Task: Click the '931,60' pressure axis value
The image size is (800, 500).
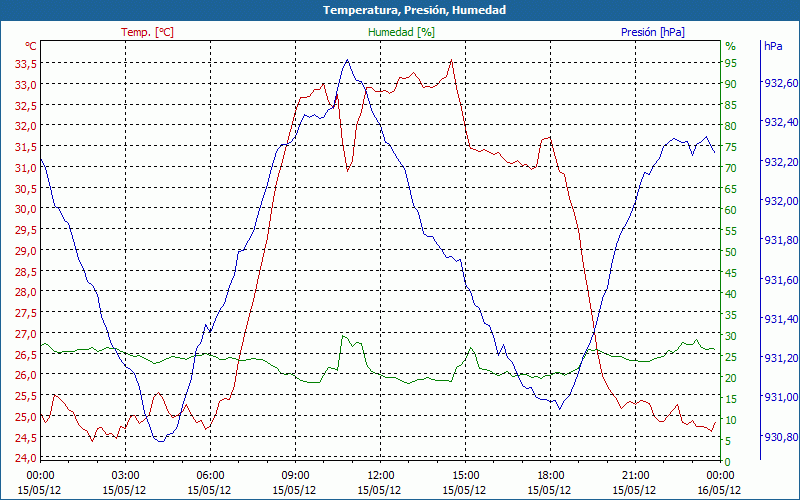Action: click(779, 280)
